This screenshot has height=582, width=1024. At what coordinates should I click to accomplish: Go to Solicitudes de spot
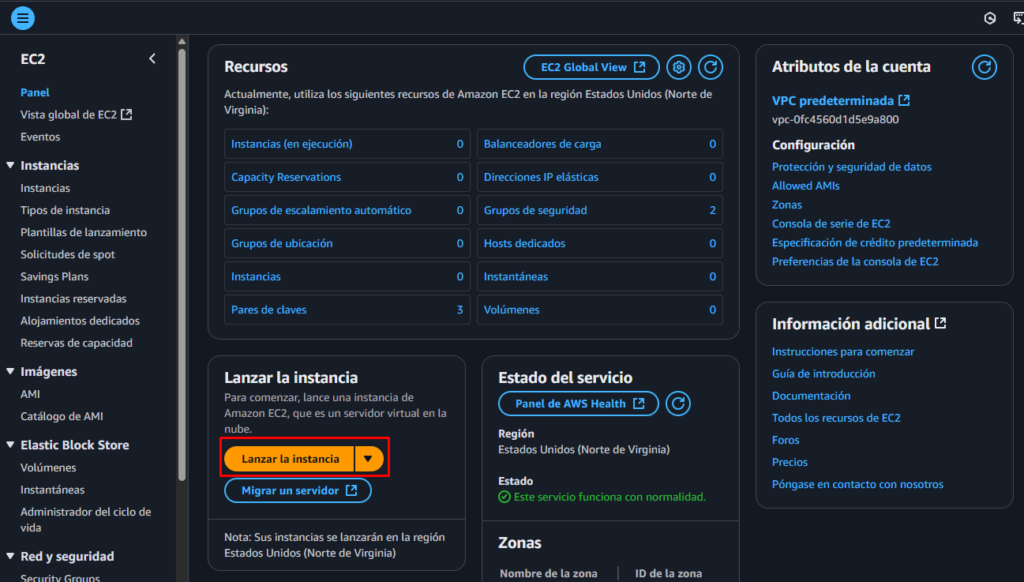(x=68, y=255)
